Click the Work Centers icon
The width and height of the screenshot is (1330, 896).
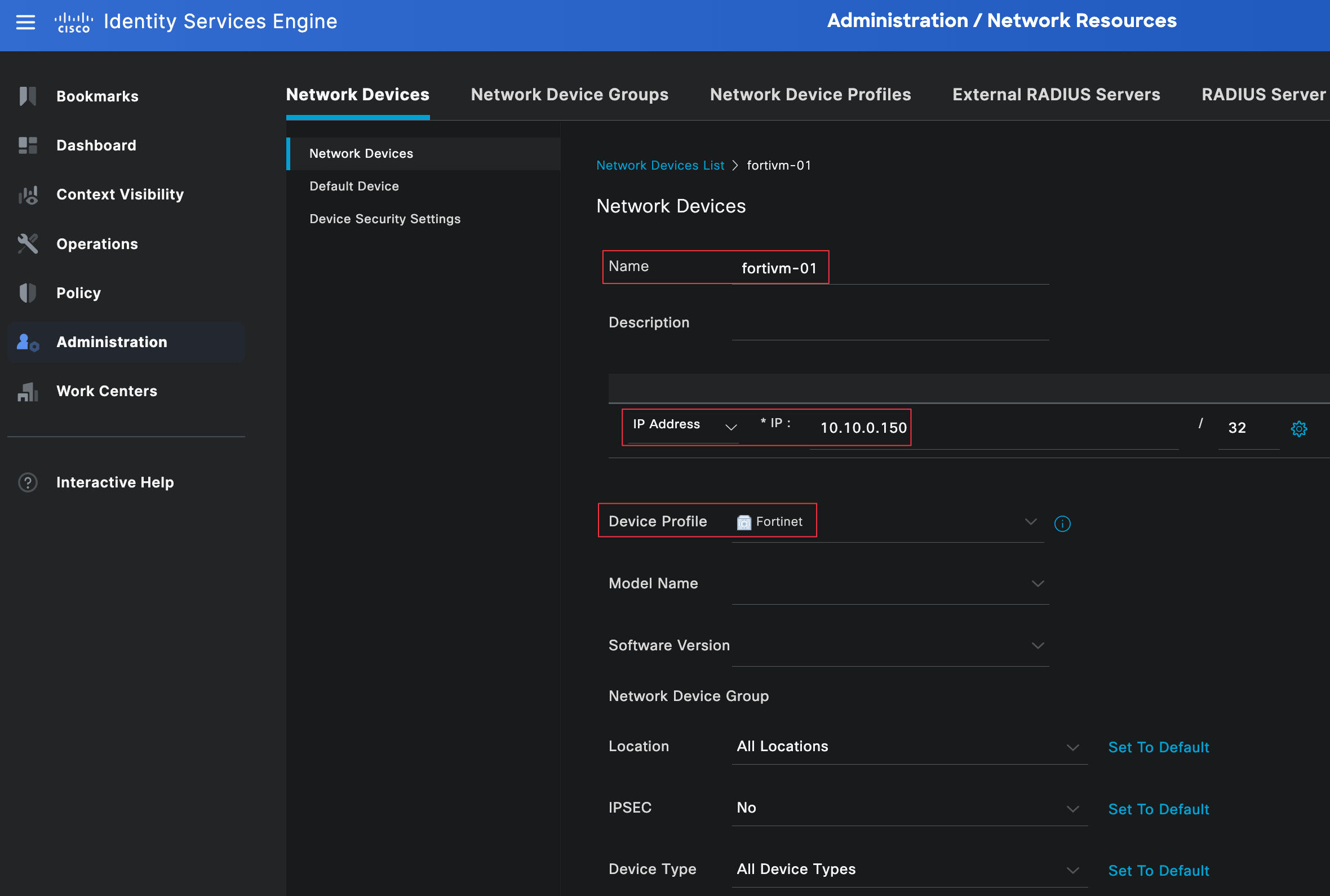tap(28, 392)
